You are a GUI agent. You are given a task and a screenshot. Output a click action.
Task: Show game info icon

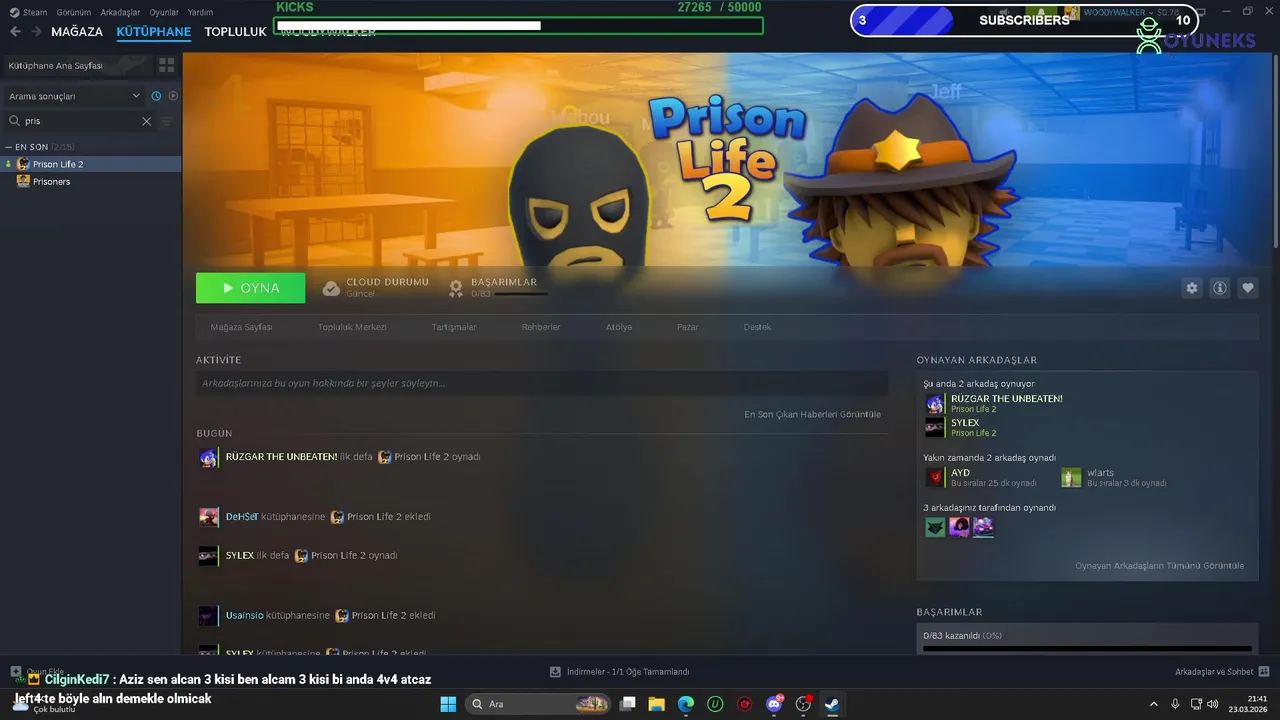click(1220, 288)
